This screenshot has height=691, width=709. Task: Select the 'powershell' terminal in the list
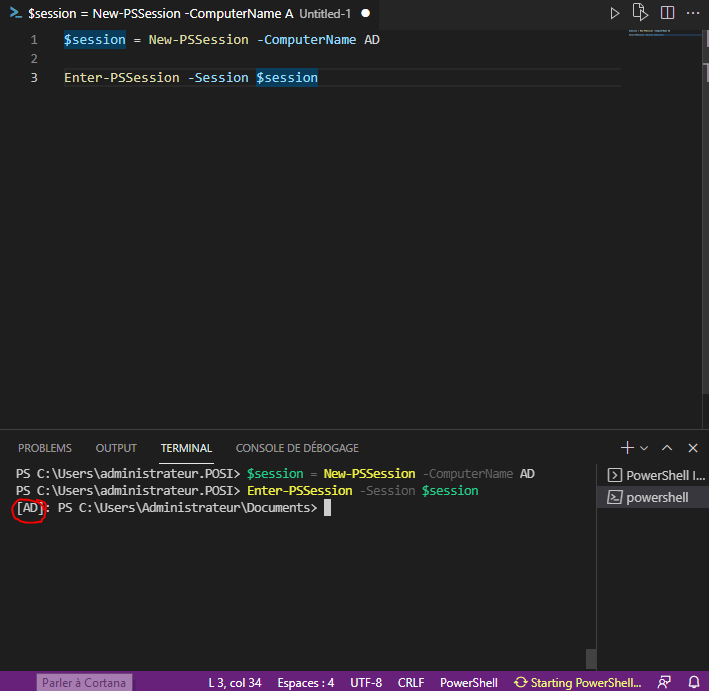(x=656, y=497)
